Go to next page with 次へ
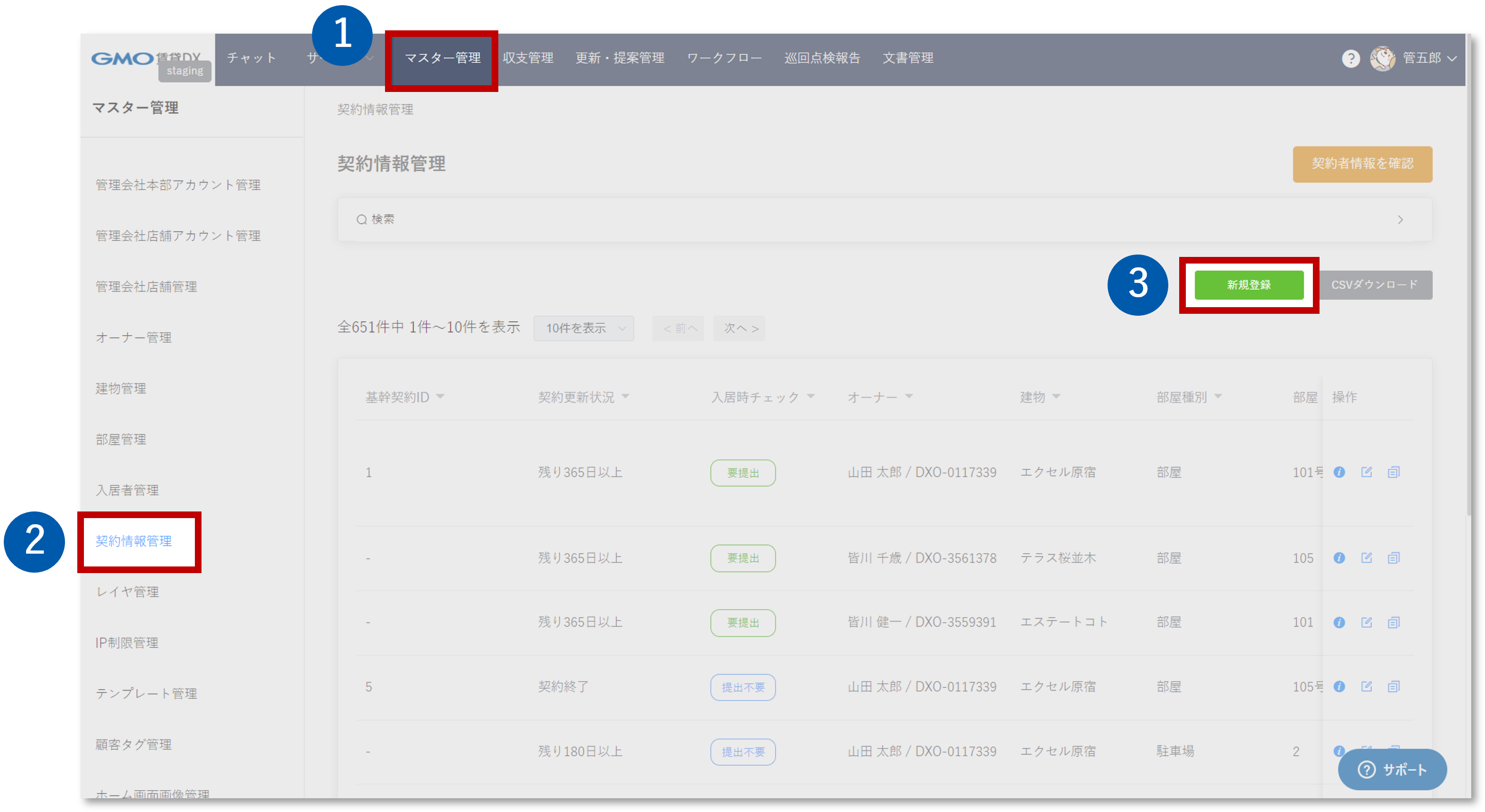Screen dimensions: 1485x812 740,328
